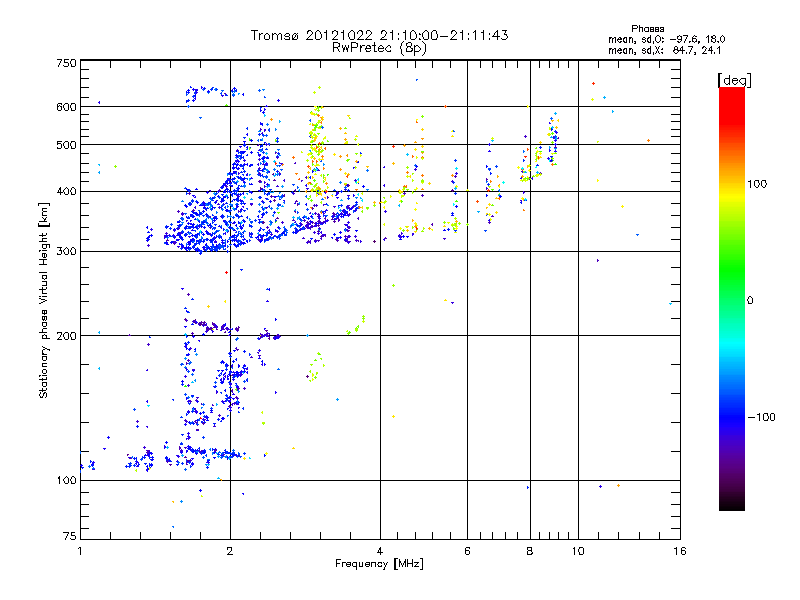Image resolution: width=800 pixels, height=600 pixels.
Task: Click the y-axis tick label '600'
Action: click(x=66, y=107)
